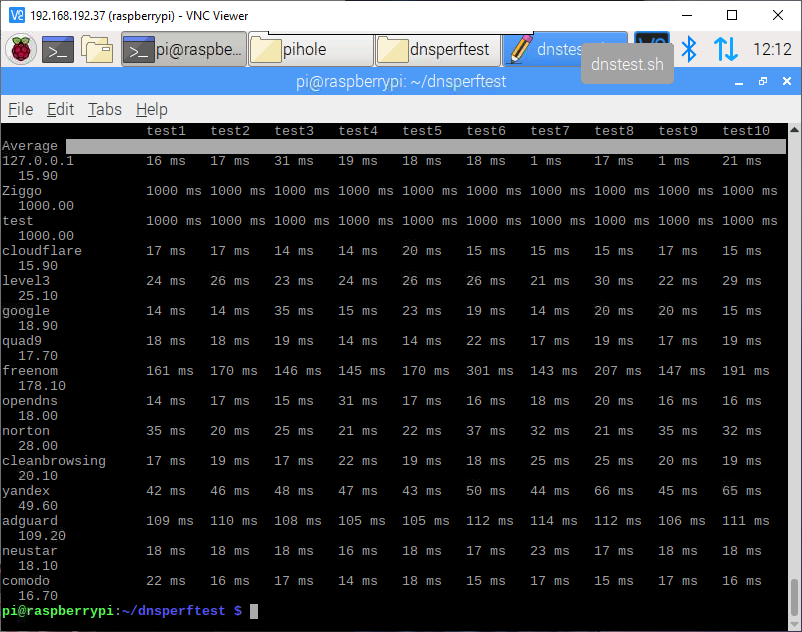Click the 'google' row label
The height and width of the screenshot is (632, 802).
click(26, 311)
